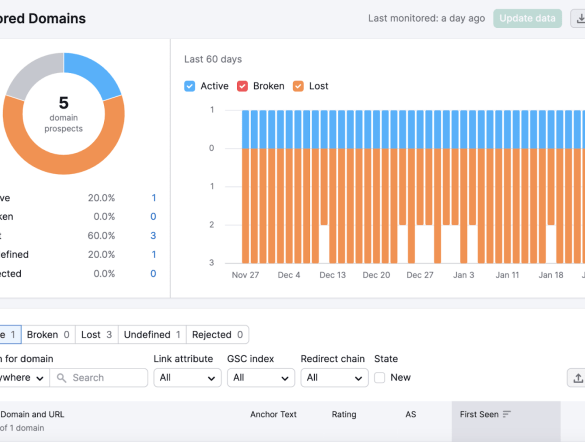The width and height of the screenshot is (585, 442).
Task: Click the chart bar above Nov 27
Action: 245,186
